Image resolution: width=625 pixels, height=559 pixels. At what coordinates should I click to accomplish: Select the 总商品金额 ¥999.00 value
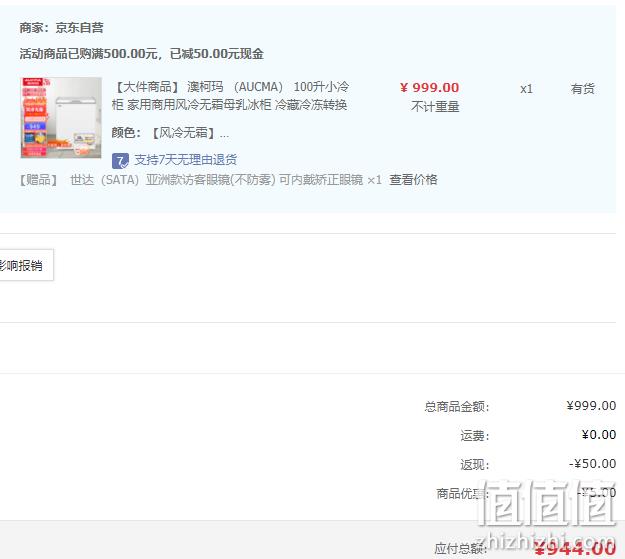point(592,406)
